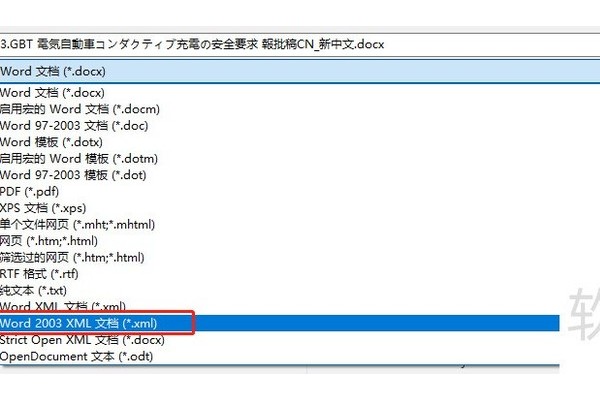Select 网页 (*.htm;*.html) format
The height and width of the screenshot is (400, 600).
tap(280, 241)
